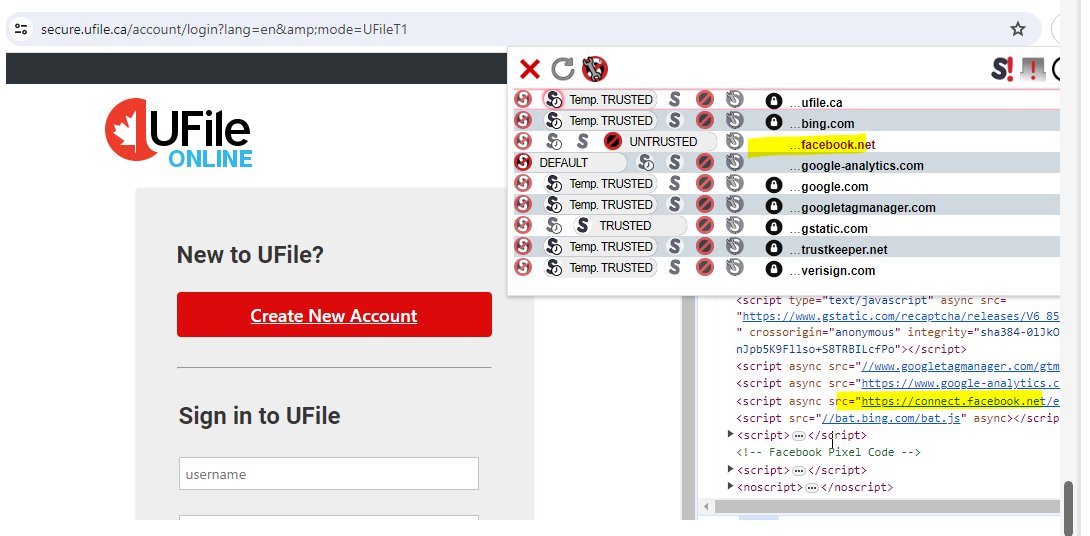Viewport: 1090px width, 536px height.
Task: Bookmark this page with star icon
Action: [1018, 29]
